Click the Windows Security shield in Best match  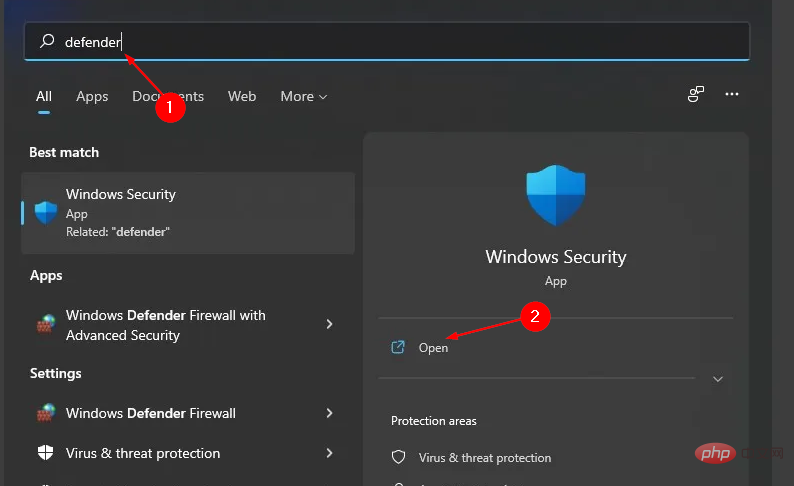click(x=46, y=212)
